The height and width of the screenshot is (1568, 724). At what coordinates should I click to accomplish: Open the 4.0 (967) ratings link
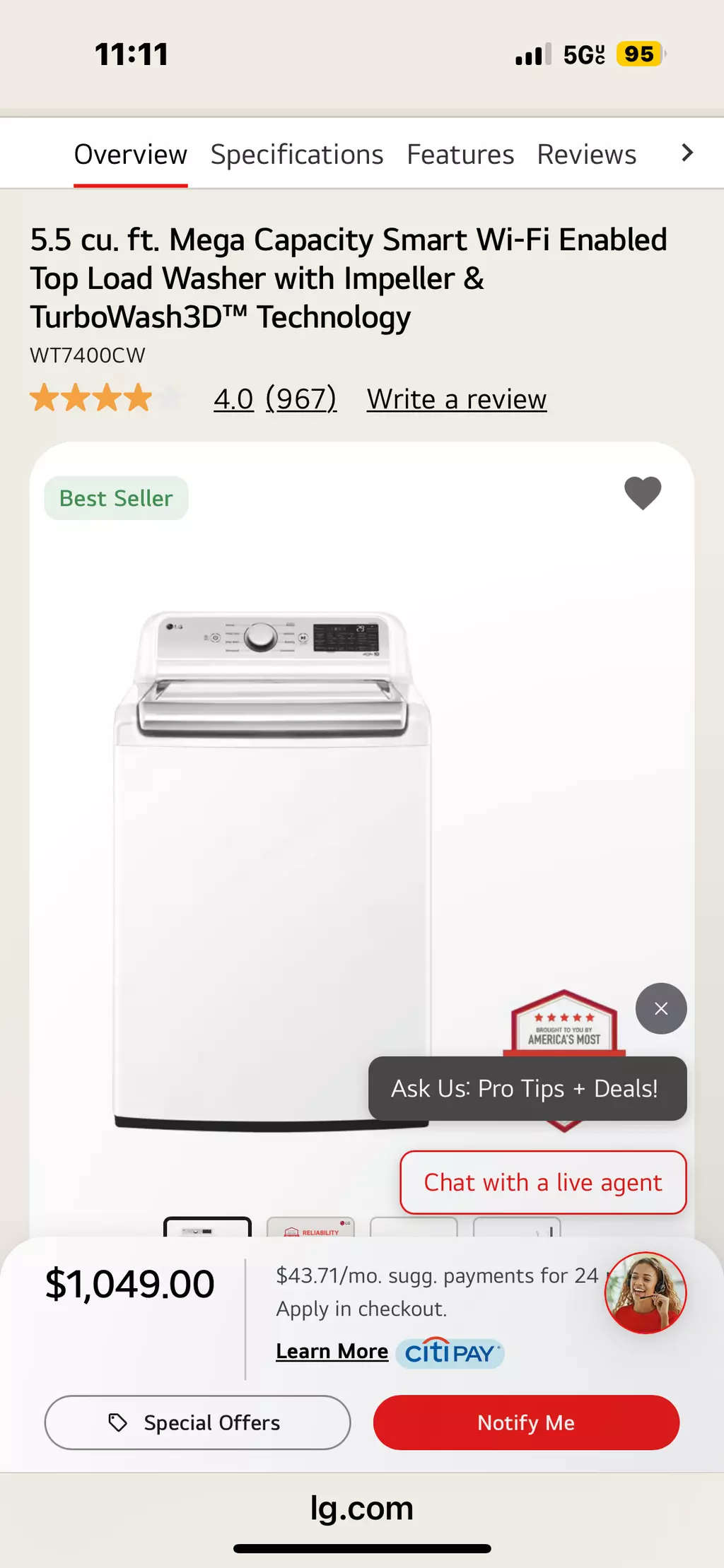[x=275, y=399]
